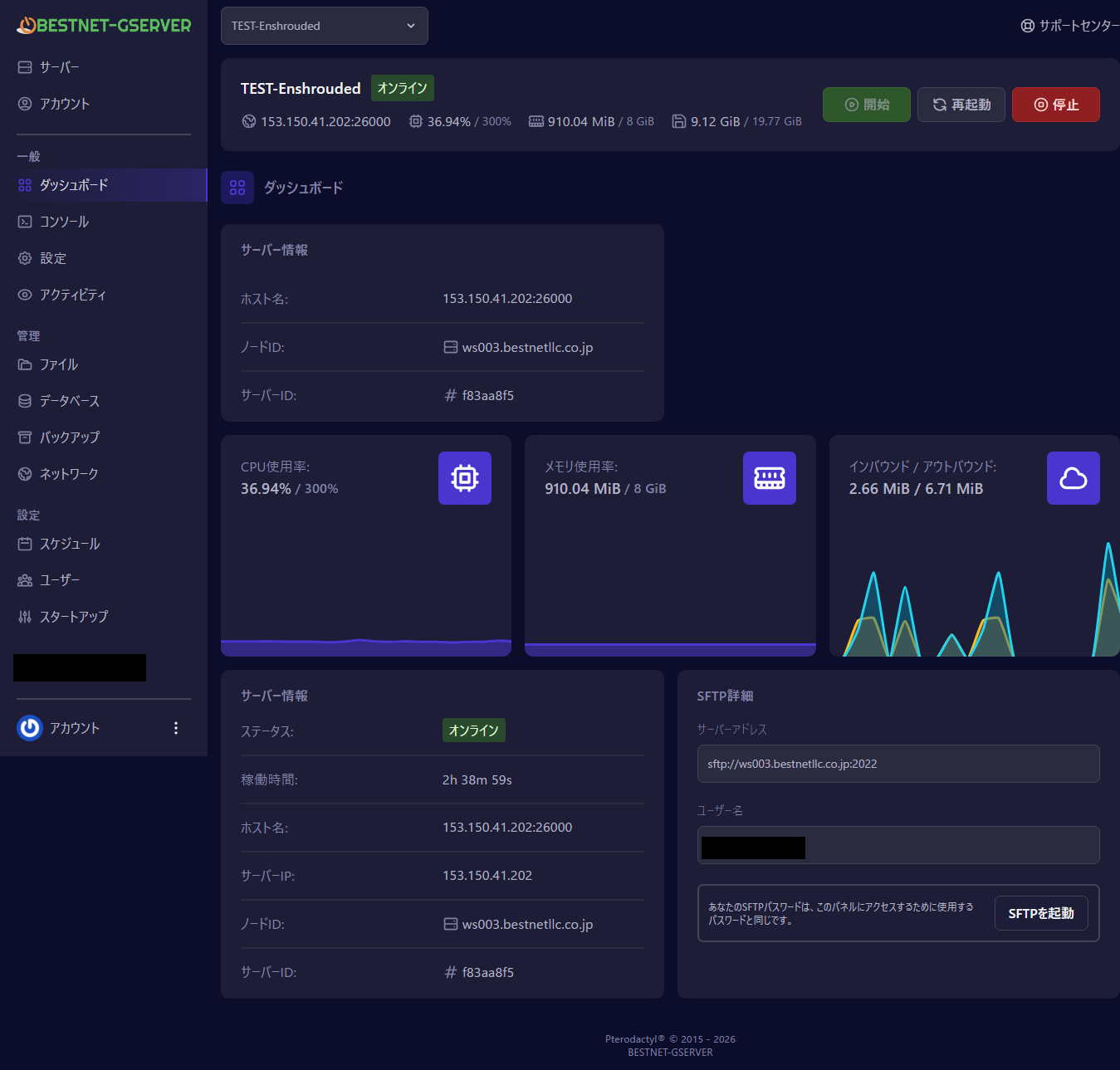The width and height of the screenshot is (1120, 1070).
Task: Click the Restart server button
Action: (961, 105)
